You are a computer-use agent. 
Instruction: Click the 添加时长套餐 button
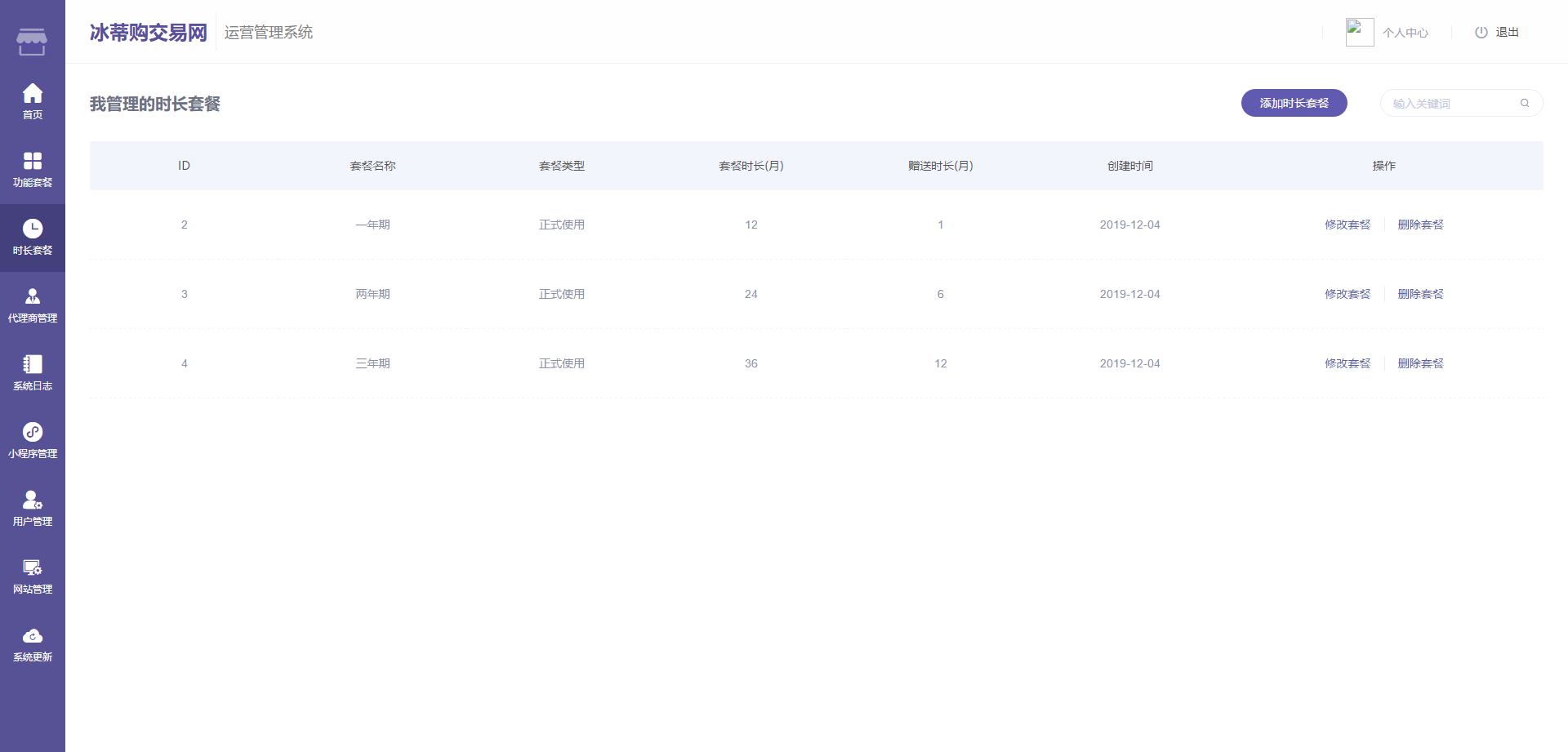[1294, 103]
